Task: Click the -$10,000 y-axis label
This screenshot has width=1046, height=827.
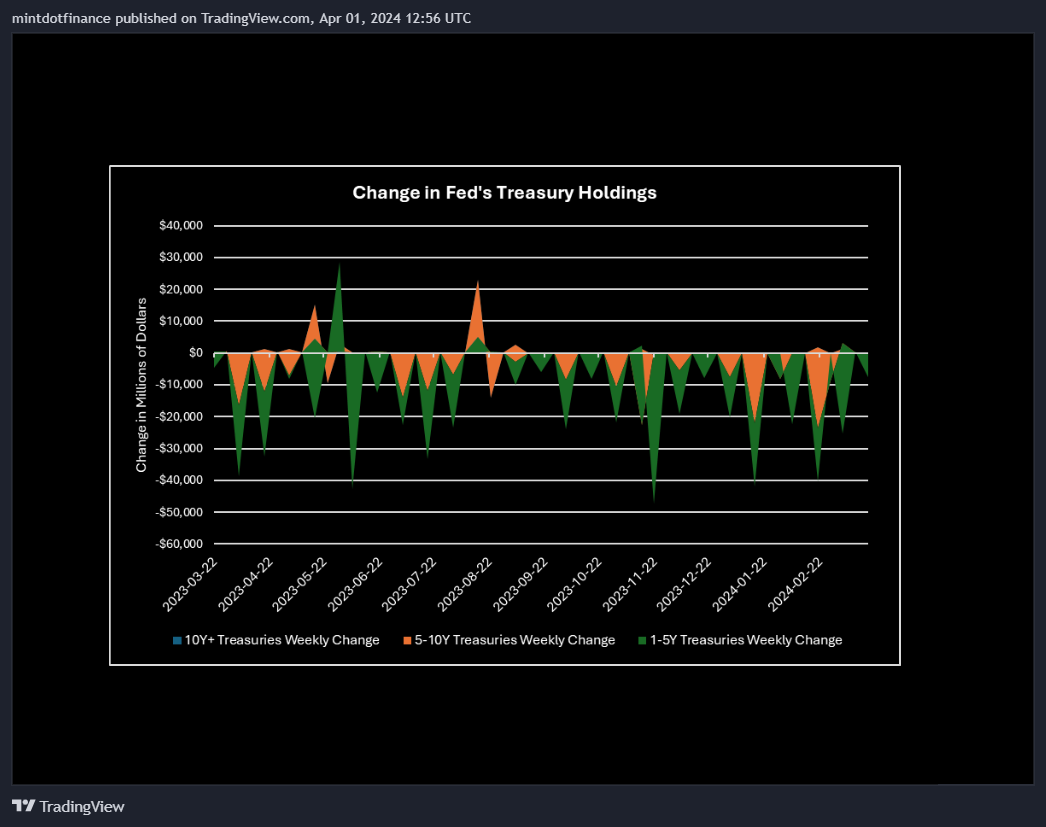Action: 179,384
